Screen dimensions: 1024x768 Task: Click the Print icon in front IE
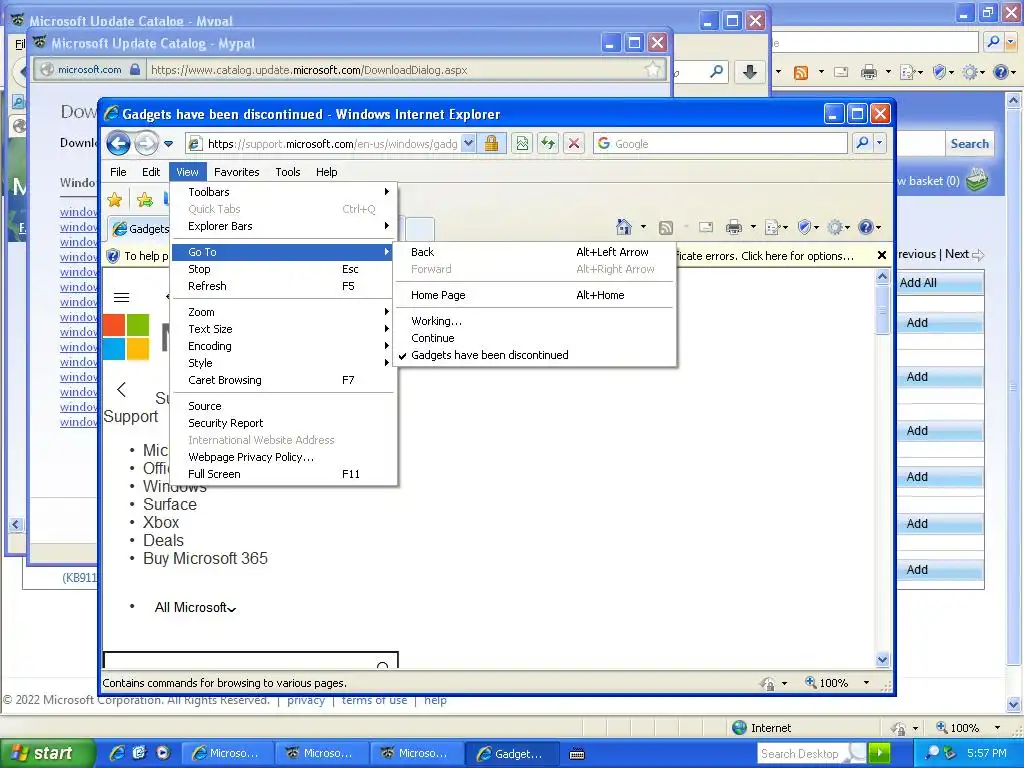(x=734, y=227)
